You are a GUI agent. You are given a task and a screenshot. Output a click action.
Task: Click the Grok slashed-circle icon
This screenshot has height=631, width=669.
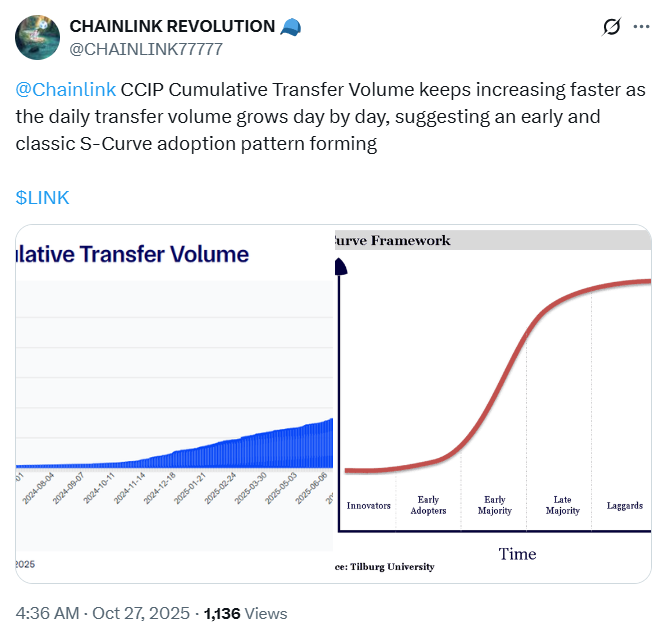point(612,28)
